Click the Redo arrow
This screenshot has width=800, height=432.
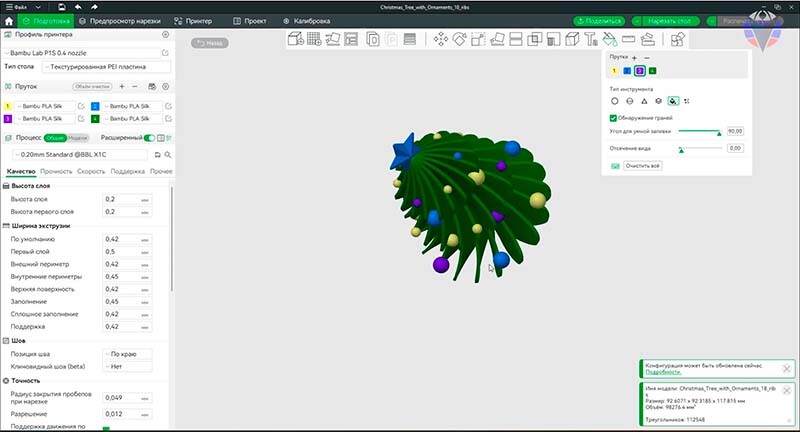pos(94,7)
